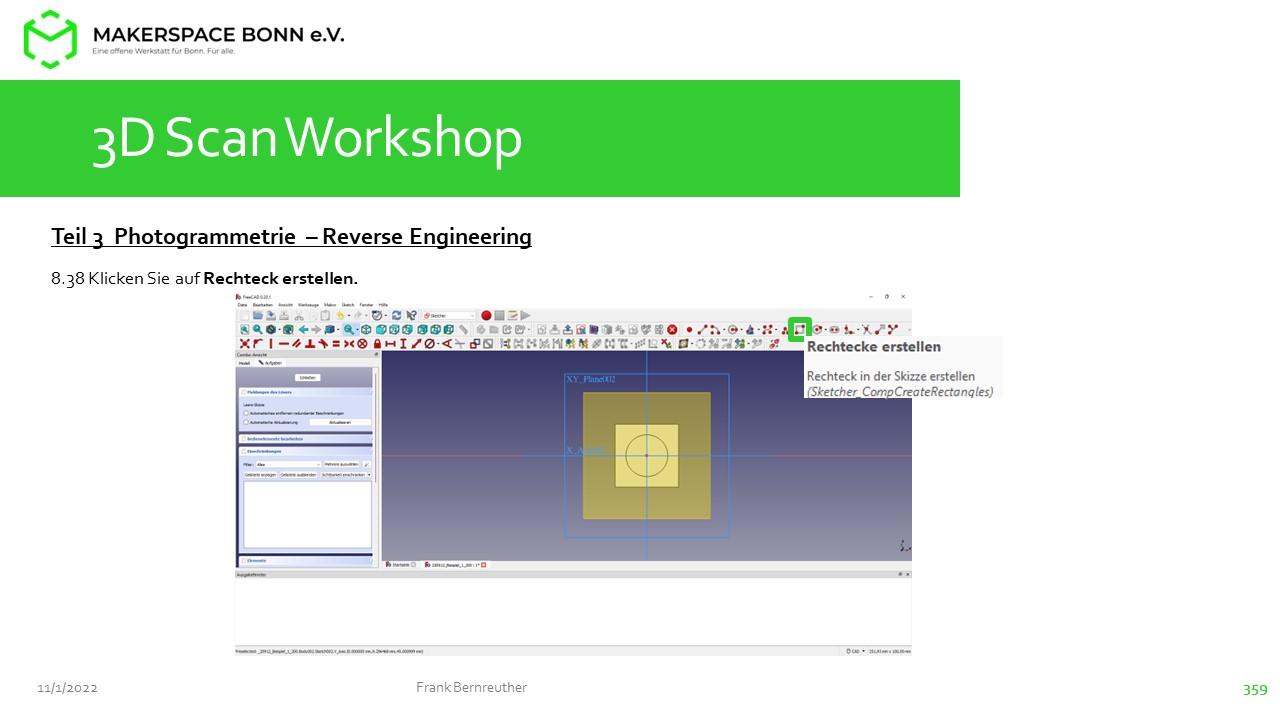The height and width of the screenshot is (720, 1280).
Task: Click the Rechtecke erstellen rectangle tool
Action: [800, 330]
